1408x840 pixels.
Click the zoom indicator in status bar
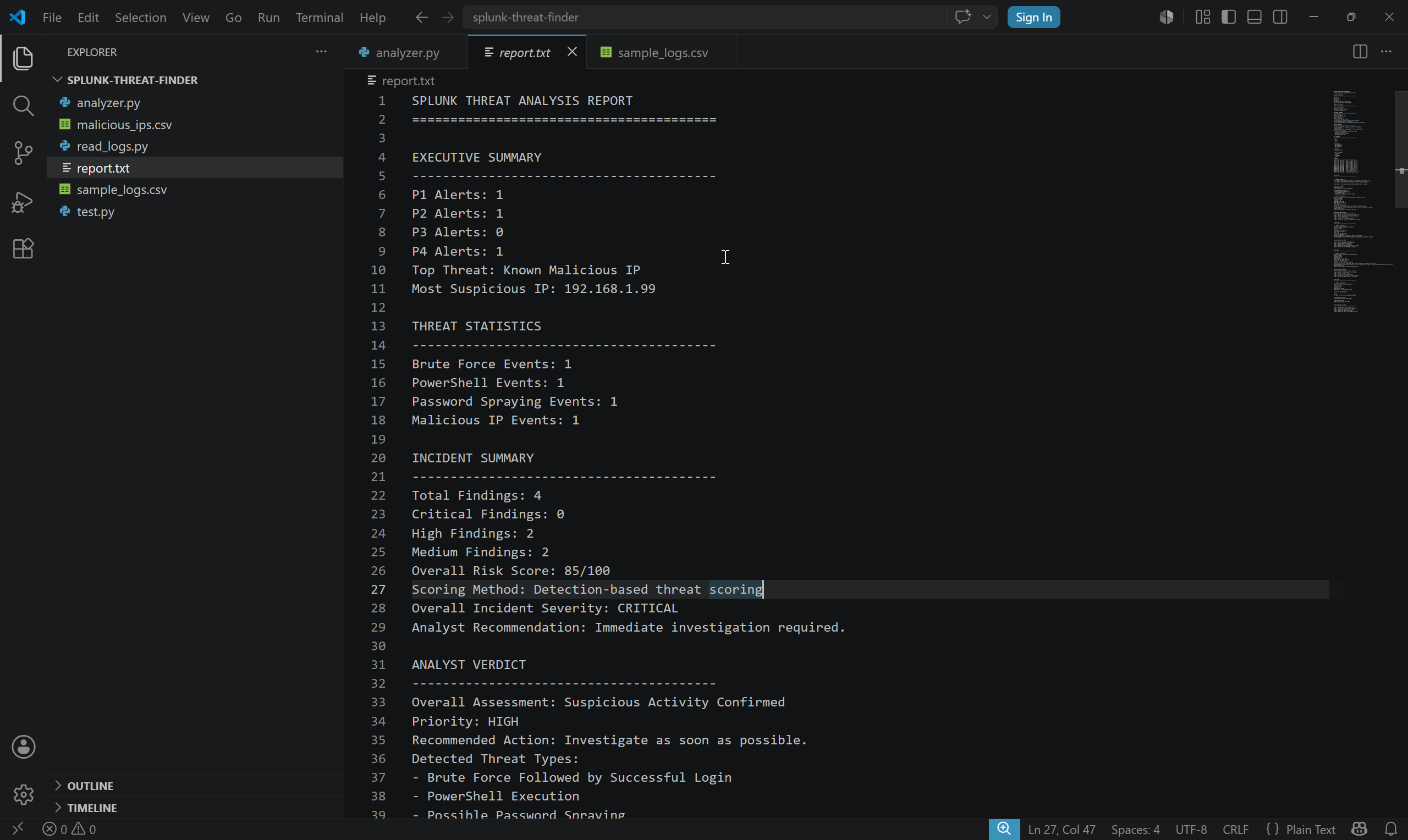1004,829
